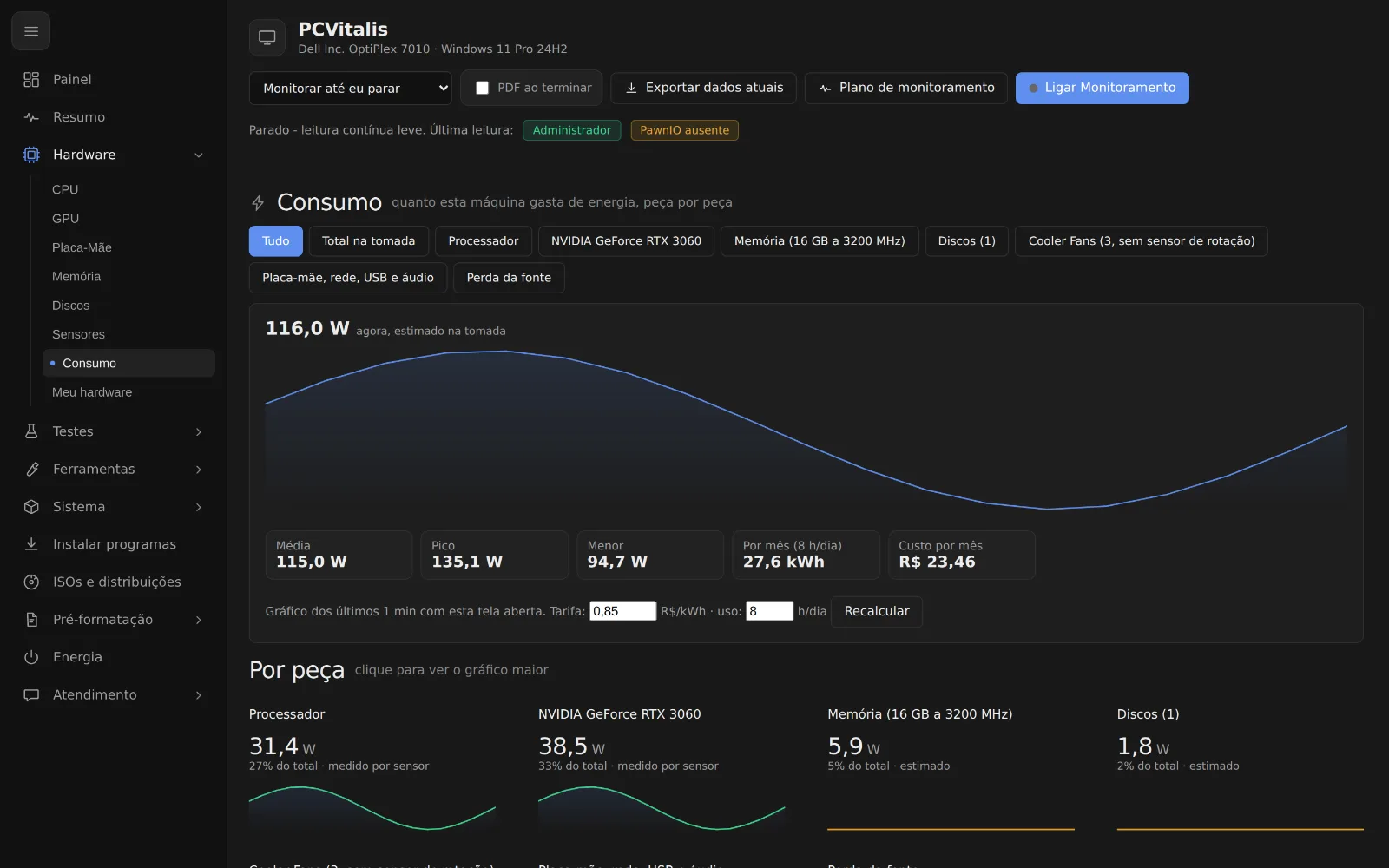Expand the Sistema submenu chevron
Viewport: 1389px width, 868px height.
[x=199, y=507]
